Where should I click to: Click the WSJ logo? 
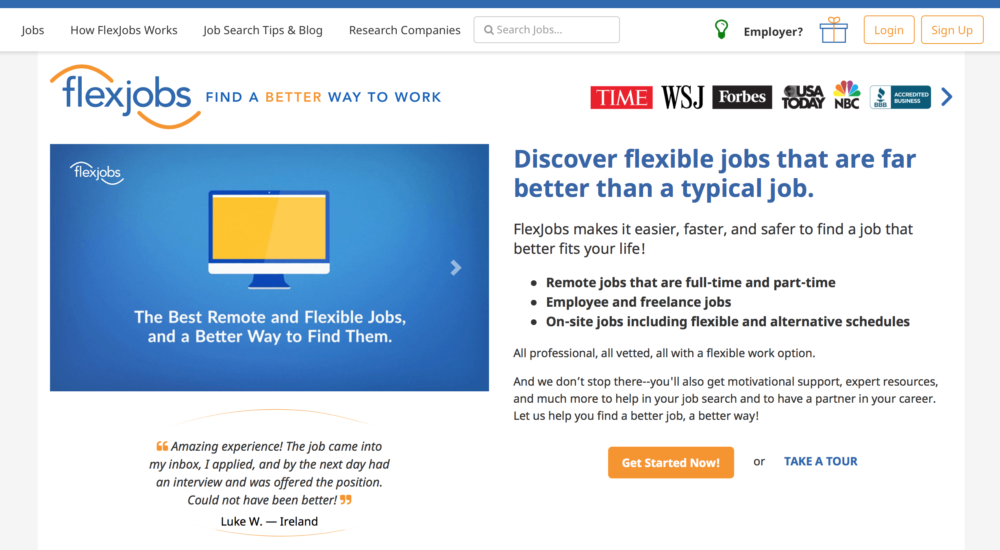(682, 97)
